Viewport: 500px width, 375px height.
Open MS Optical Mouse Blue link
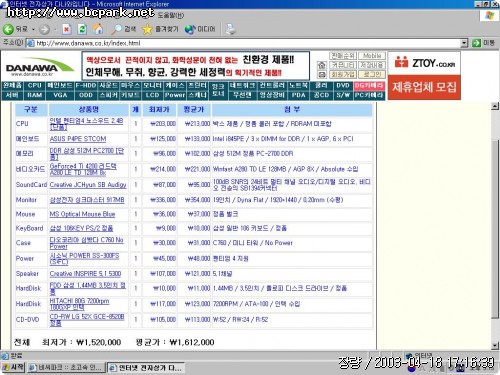[x=82, y=214]
